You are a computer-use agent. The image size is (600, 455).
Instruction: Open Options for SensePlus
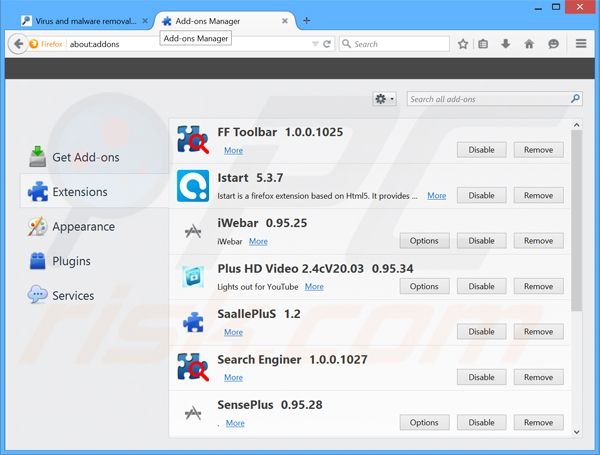[424, 422]
